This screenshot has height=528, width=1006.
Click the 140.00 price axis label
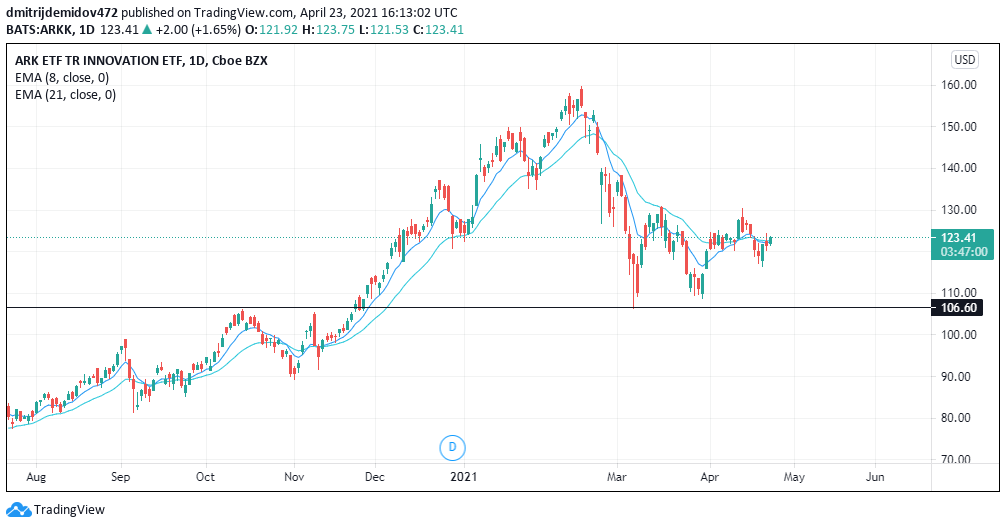959,168
